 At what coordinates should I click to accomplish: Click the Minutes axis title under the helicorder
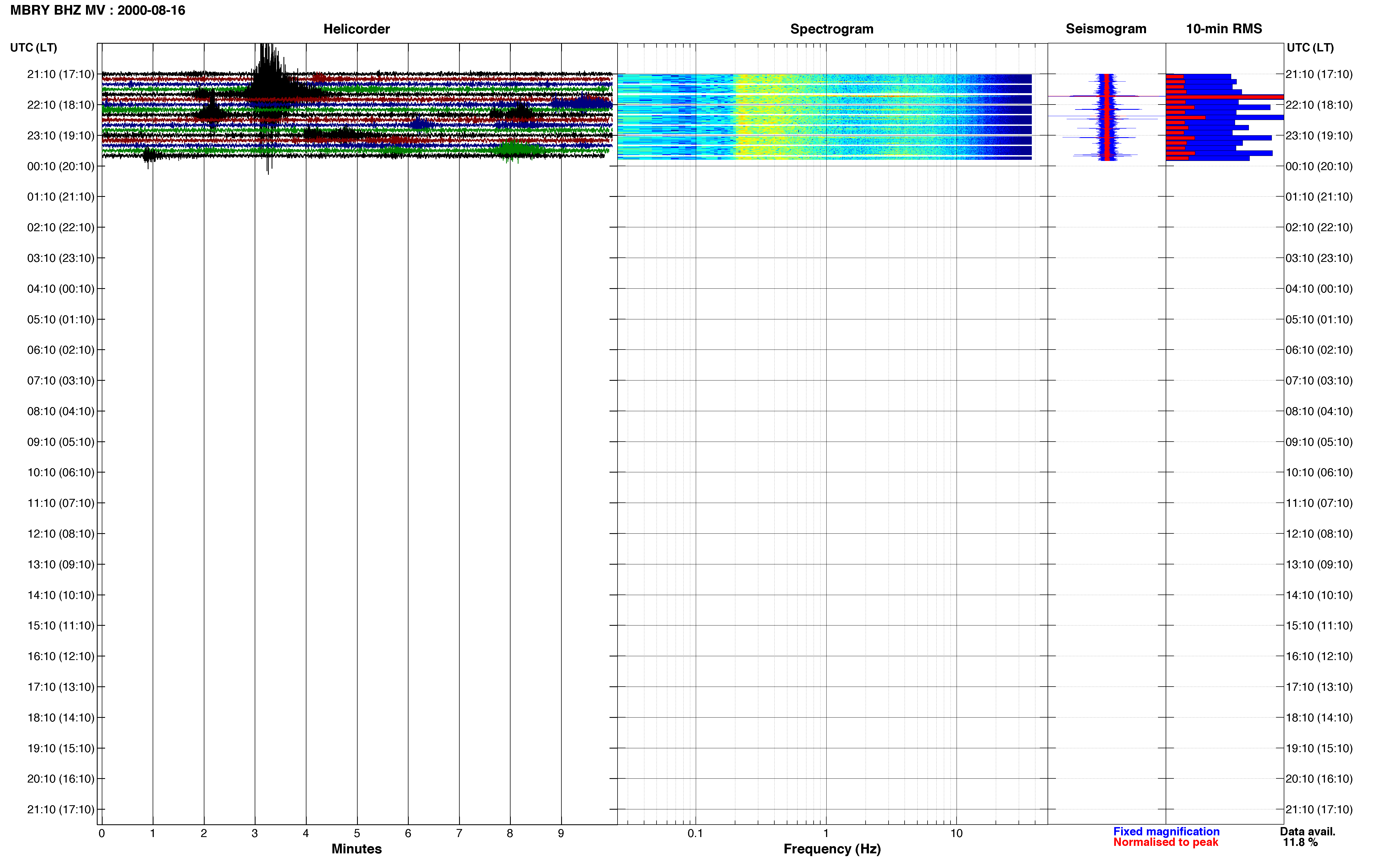[356, 849]
